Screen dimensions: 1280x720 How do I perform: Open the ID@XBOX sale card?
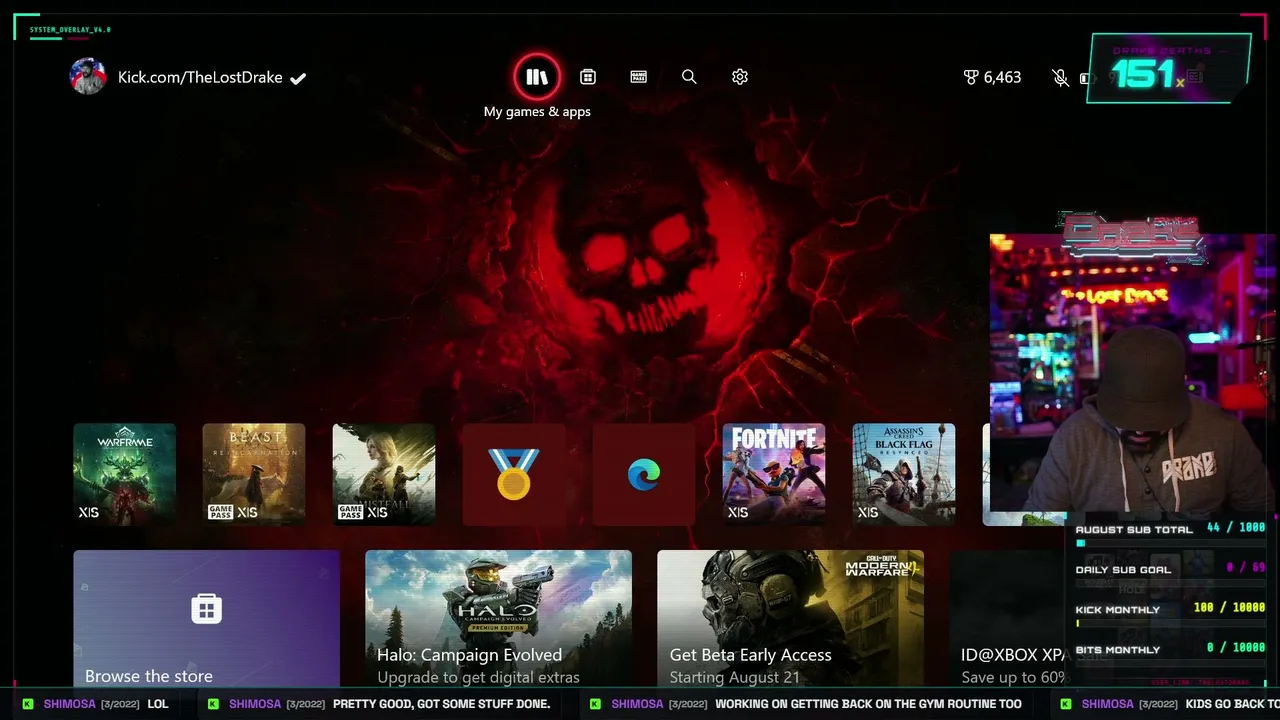coord(1008,618)
